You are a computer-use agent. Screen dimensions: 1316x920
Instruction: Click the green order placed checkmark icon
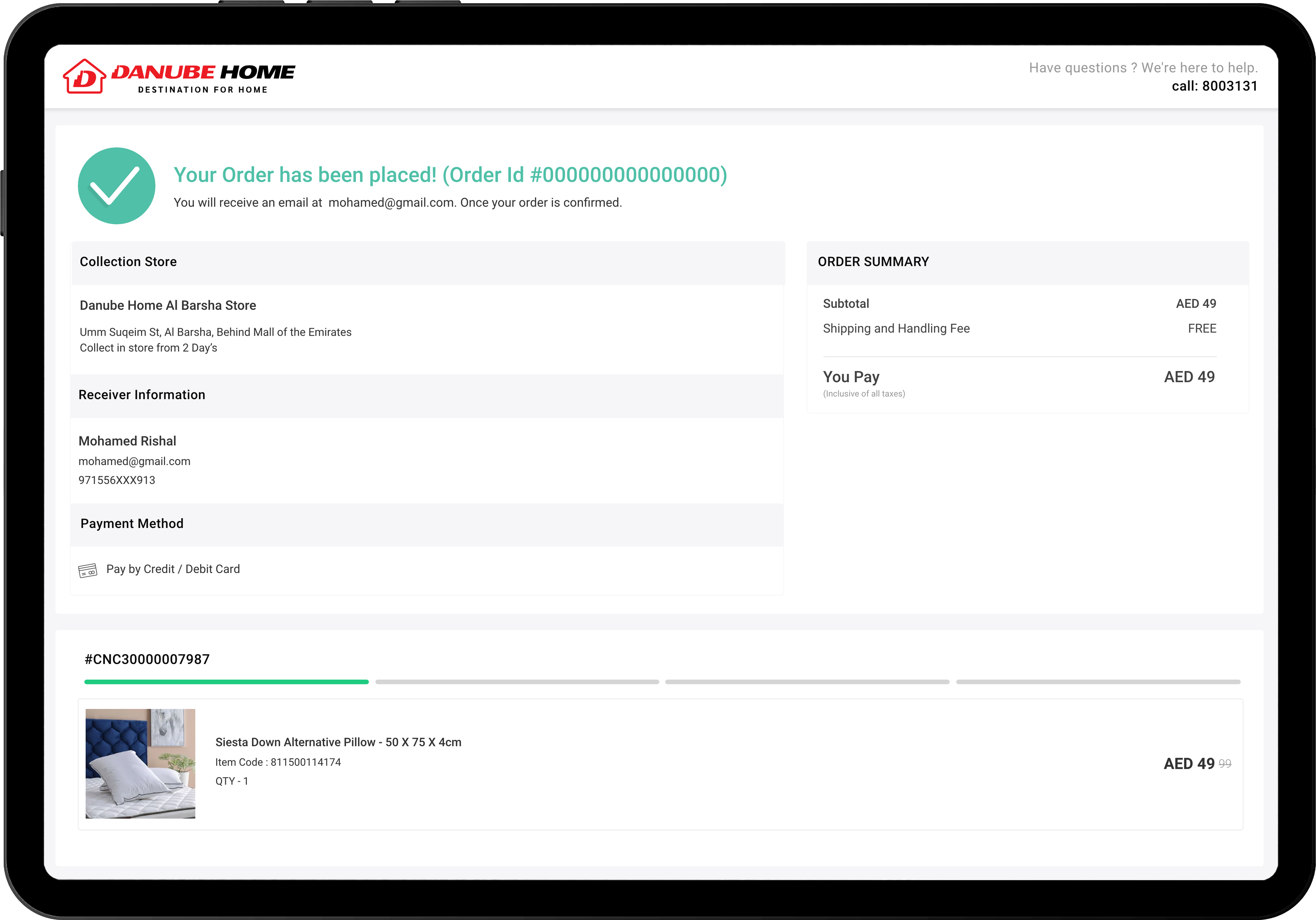116,186
